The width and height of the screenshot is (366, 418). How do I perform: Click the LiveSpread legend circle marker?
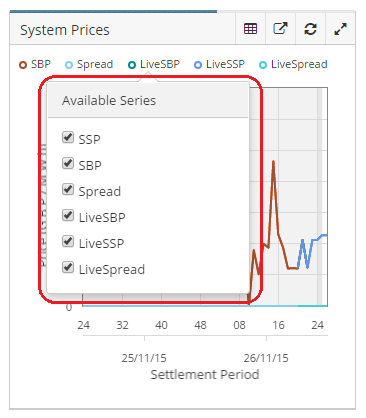click(263, 65)
